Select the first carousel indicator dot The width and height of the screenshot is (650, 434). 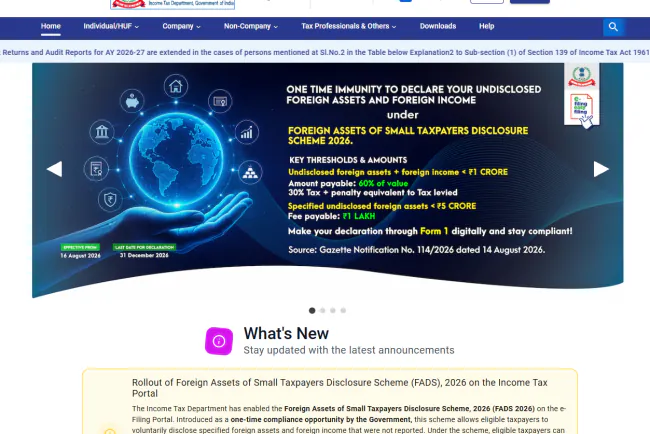coord(312,310)
